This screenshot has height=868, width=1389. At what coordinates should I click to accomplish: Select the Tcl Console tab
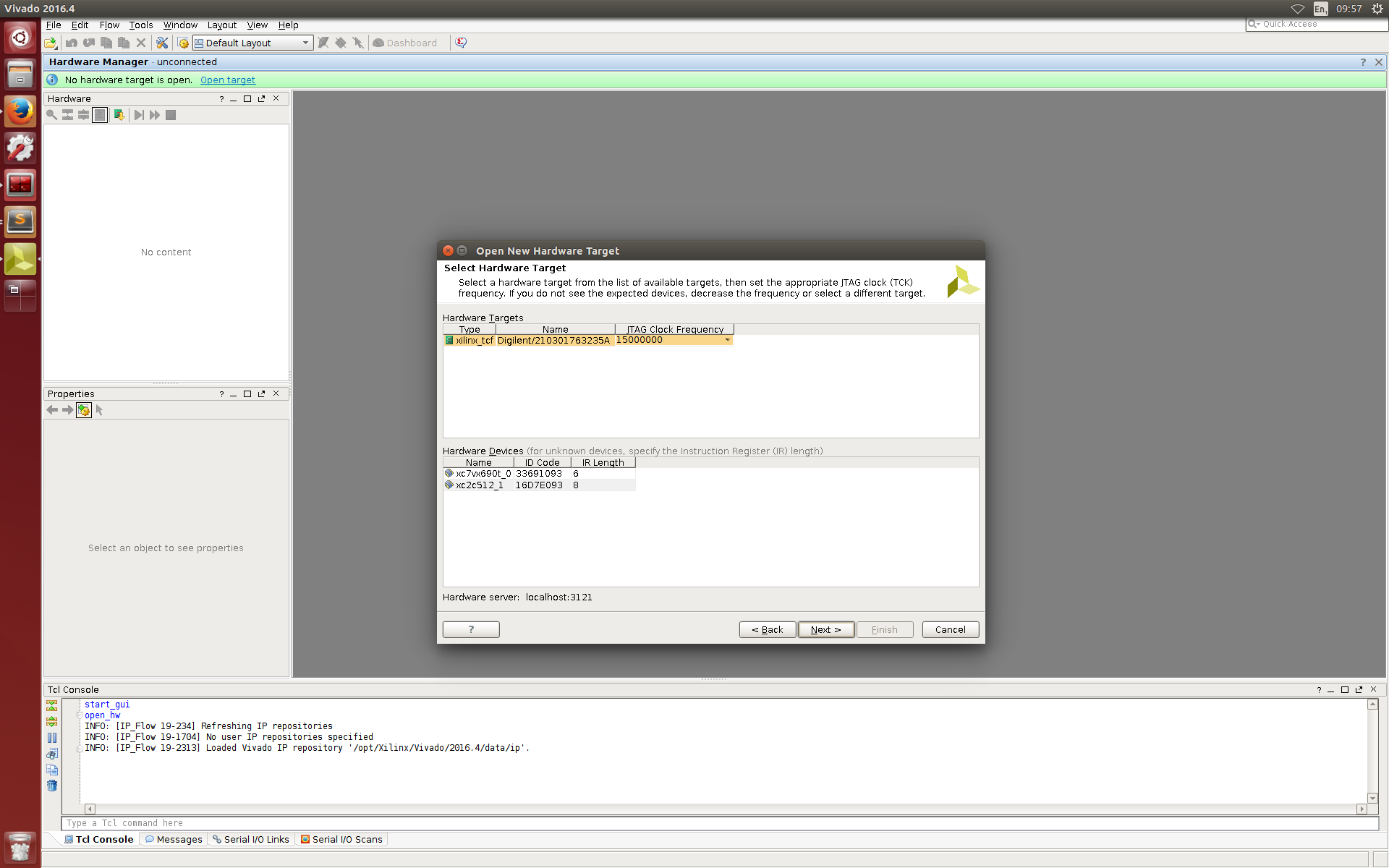click(x=99, y=839)
